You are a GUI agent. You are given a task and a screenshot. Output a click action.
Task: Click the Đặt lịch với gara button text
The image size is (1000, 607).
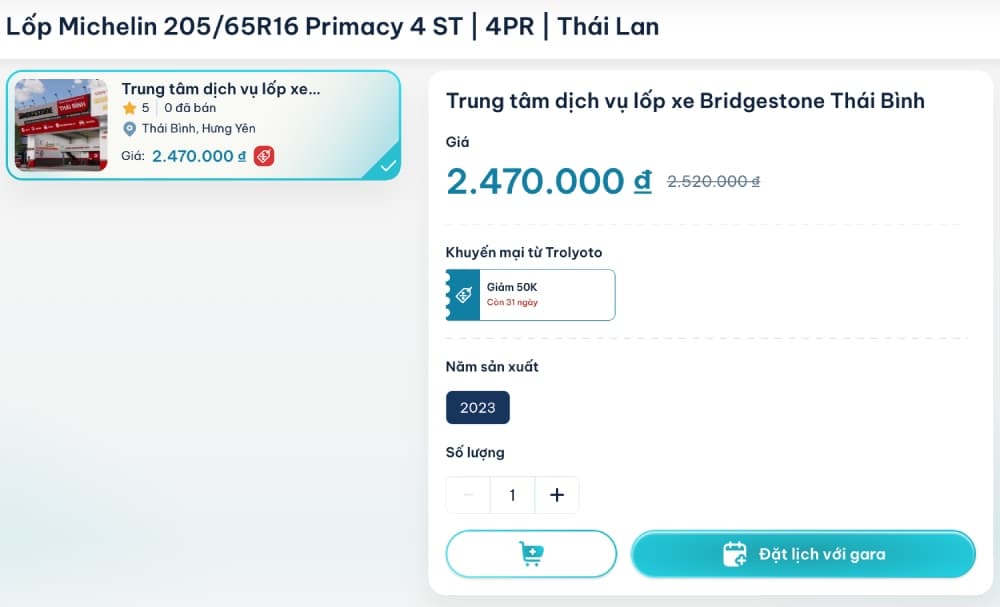pyautogui.click(x=822, y=554)
